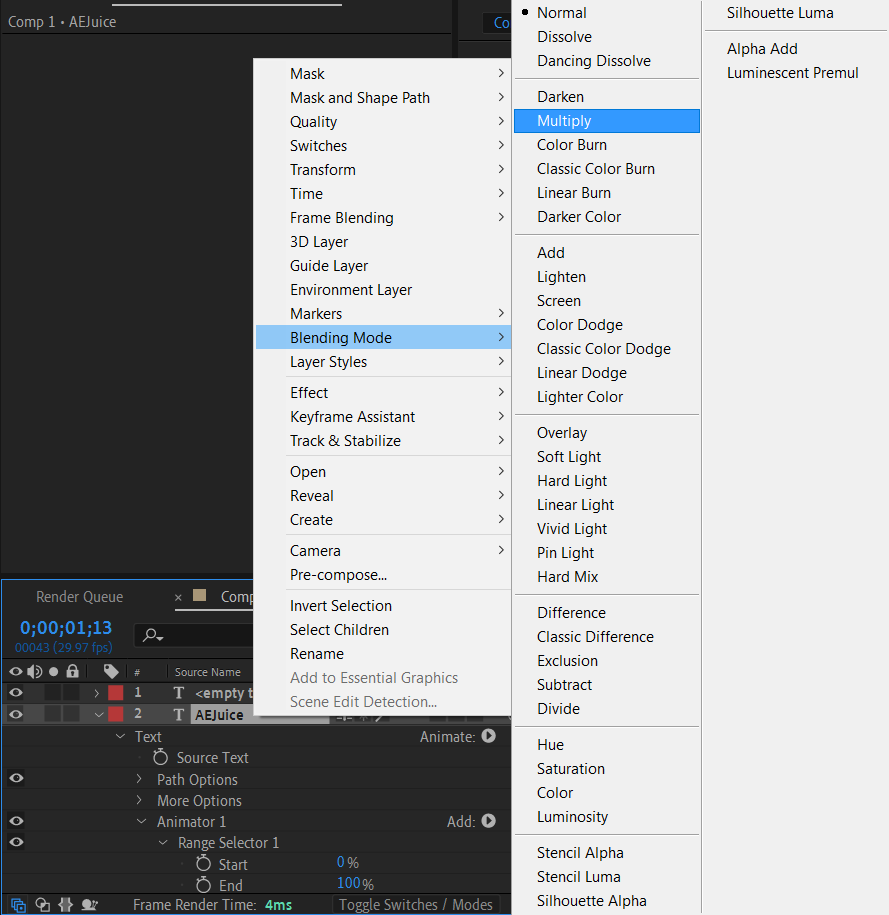889x915 pixels.
Task: Click the Add animator property arrow
Action: [488, 821]
